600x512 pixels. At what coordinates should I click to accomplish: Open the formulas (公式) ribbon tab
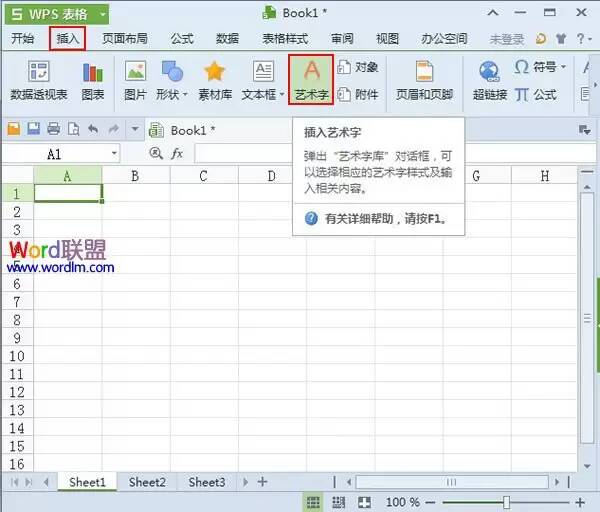pos(182,39)
